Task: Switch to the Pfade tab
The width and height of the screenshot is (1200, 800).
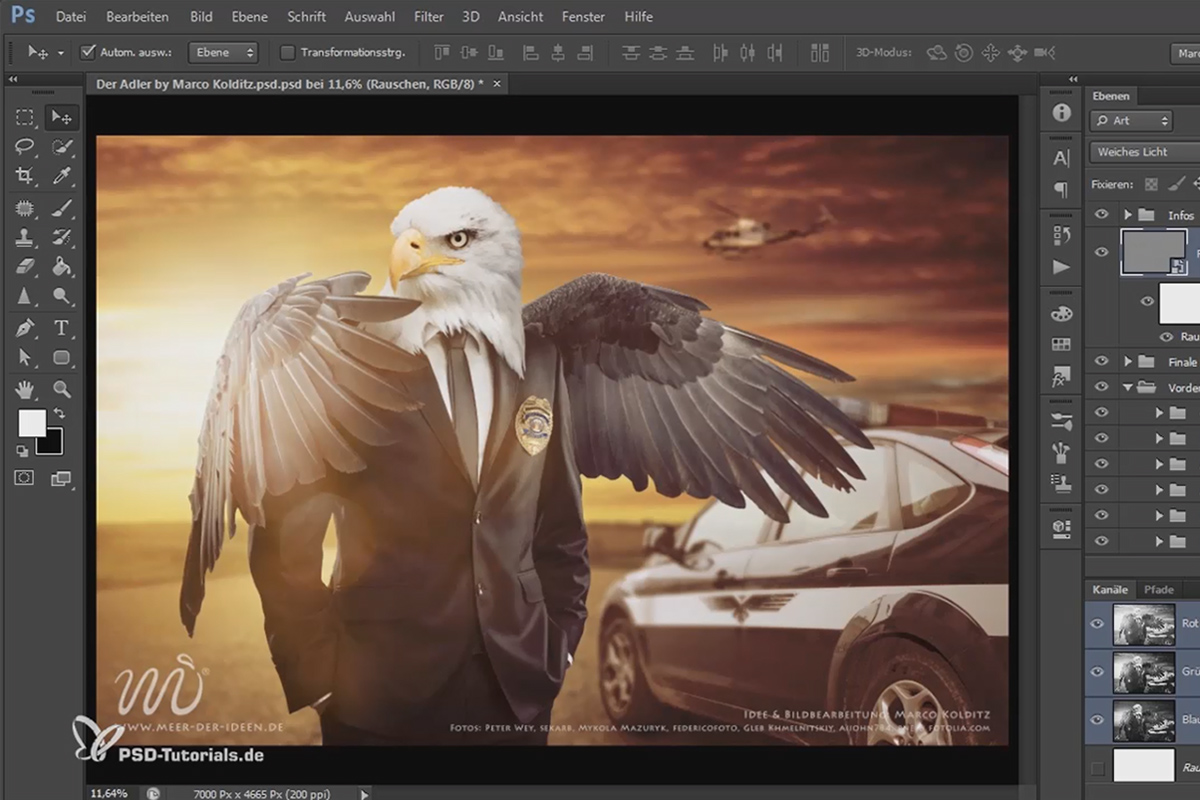Action: 1159,590
